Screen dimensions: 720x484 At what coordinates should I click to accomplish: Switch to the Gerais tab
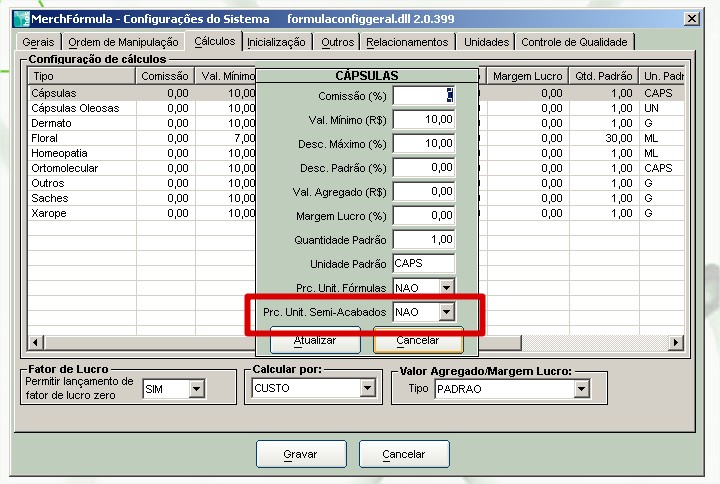tap(38, 42)
